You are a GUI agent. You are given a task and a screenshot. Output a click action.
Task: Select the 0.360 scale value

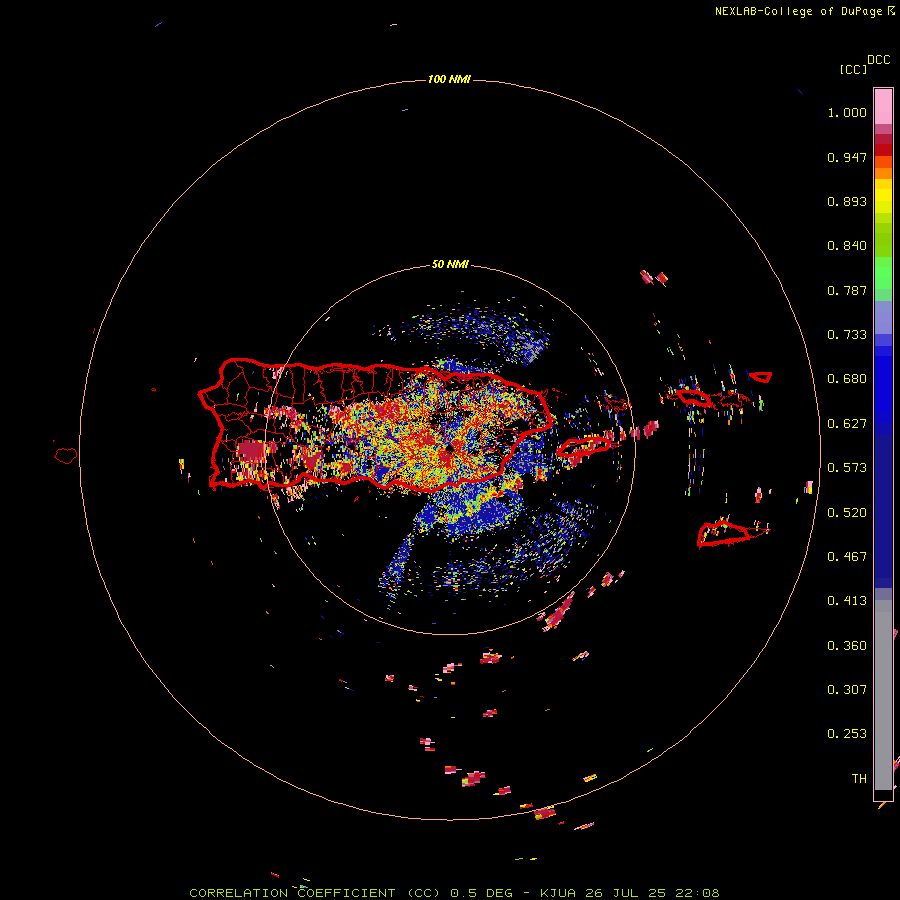(847, 646)
